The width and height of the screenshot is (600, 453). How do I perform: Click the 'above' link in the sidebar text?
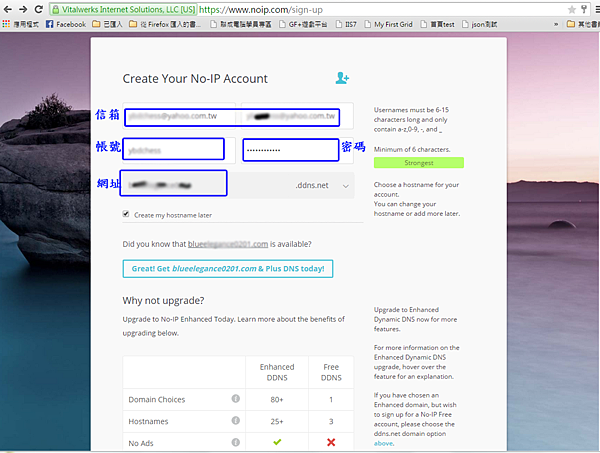(383, 443)
